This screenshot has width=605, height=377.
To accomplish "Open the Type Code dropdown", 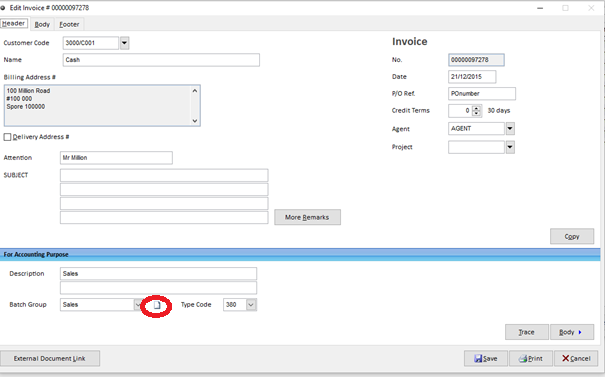I will 251,305.
